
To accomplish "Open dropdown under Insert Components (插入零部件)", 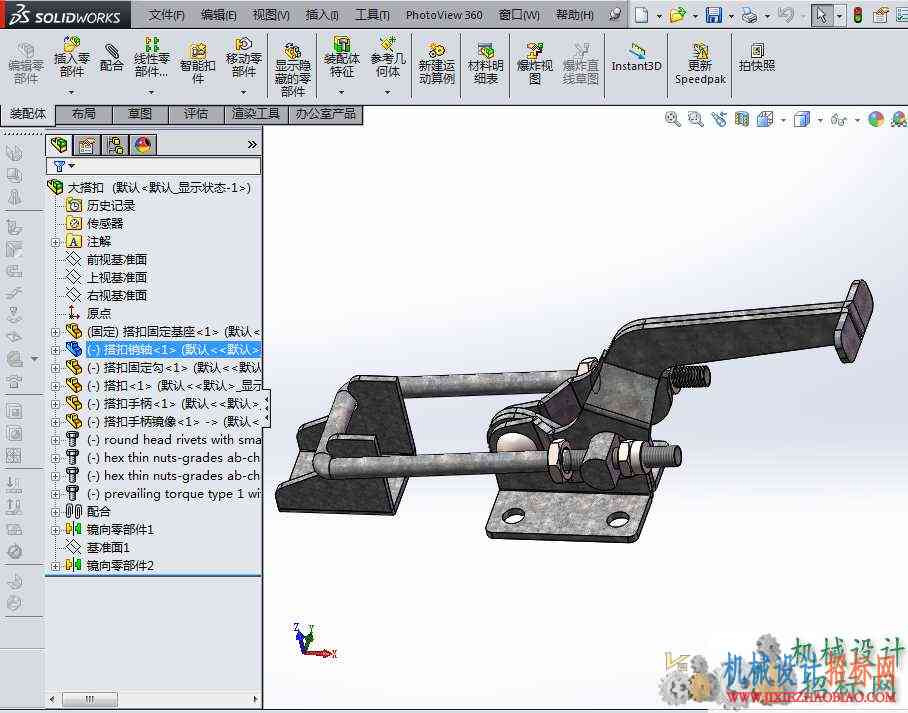I will (71, 92).
